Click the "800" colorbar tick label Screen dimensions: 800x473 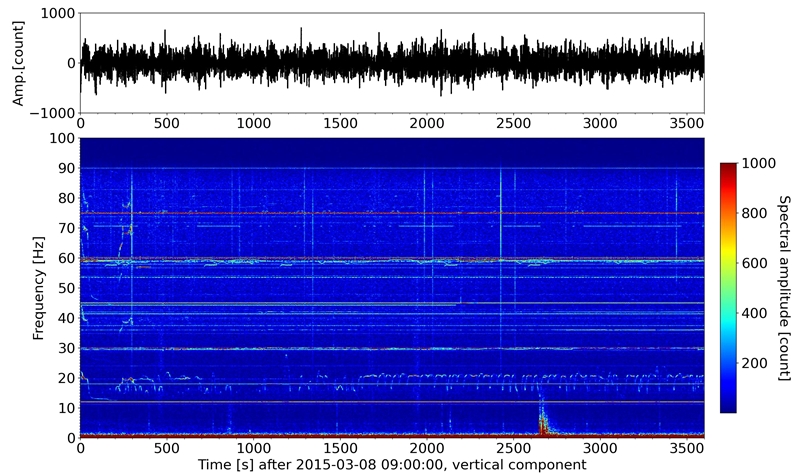tap(754, 213)
